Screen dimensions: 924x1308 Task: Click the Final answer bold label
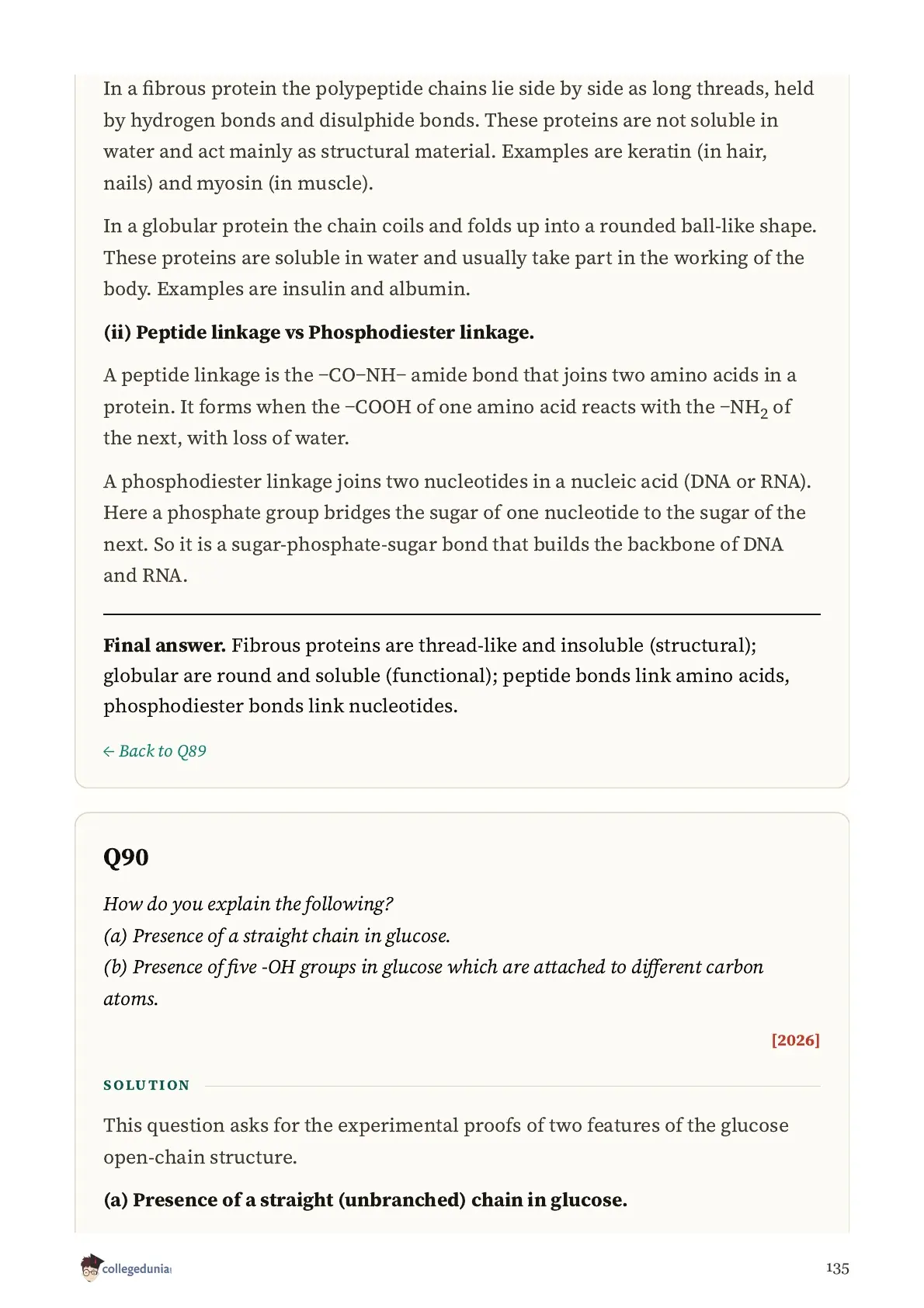(x=165, y=645)
